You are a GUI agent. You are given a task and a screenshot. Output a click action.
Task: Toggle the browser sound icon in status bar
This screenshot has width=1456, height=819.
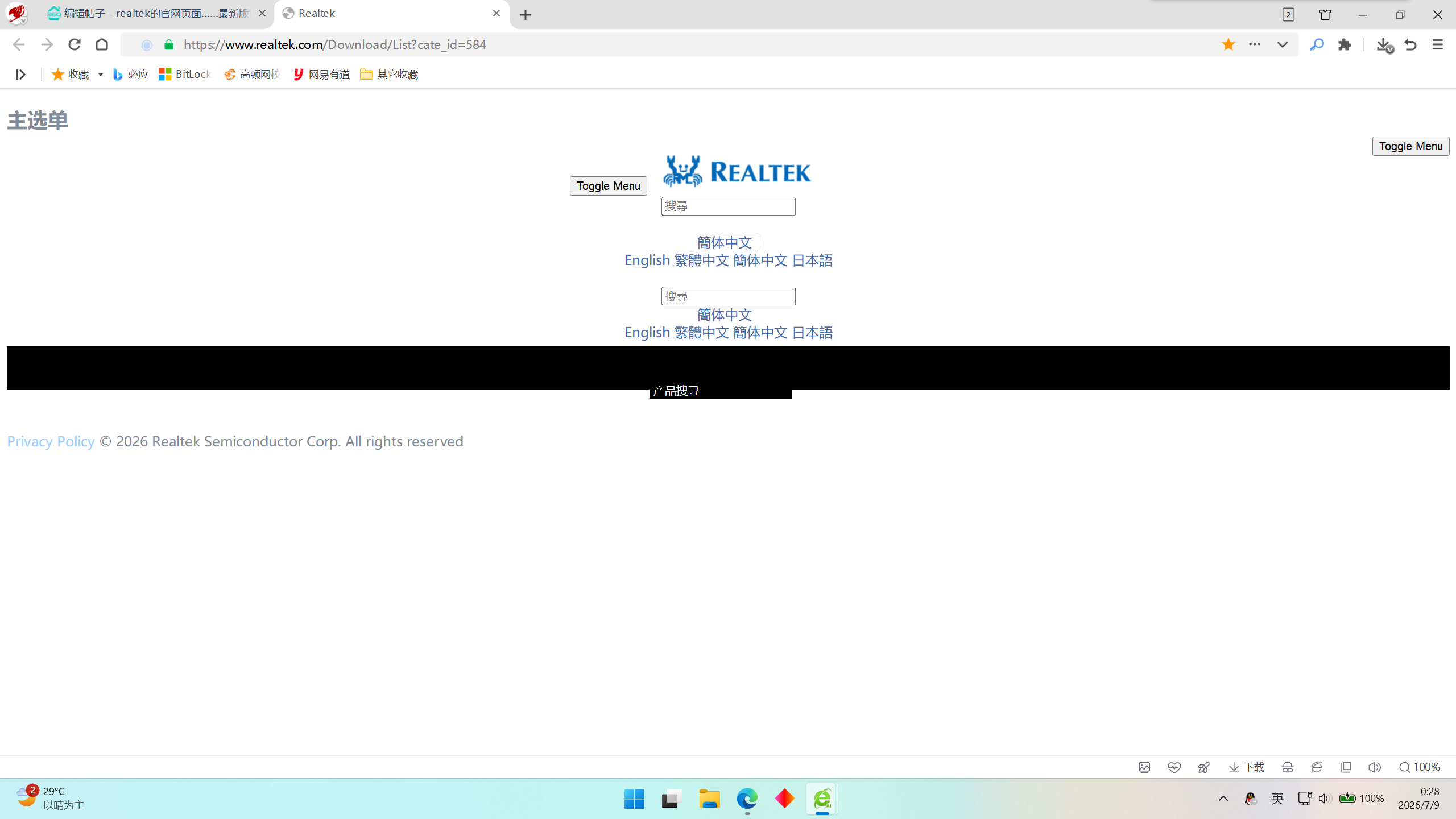[1374, 767]
